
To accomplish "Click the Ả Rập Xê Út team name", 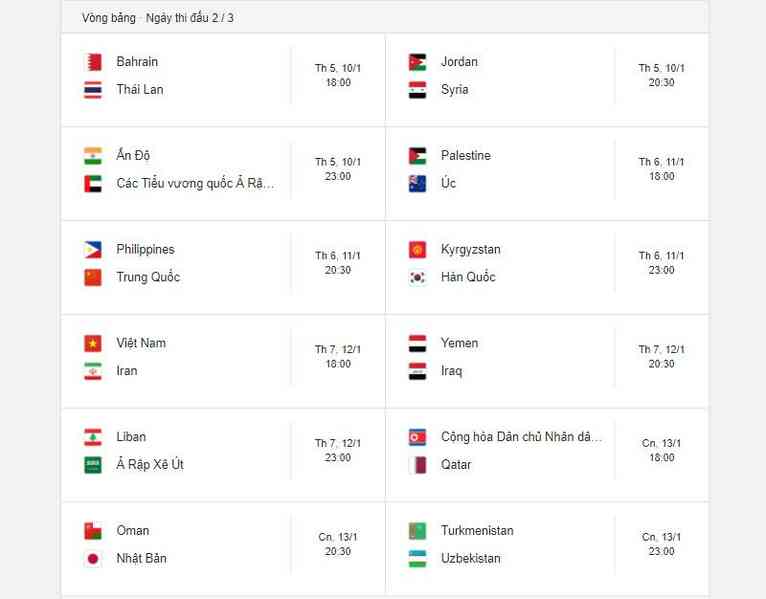I will [x=150, y=464].
